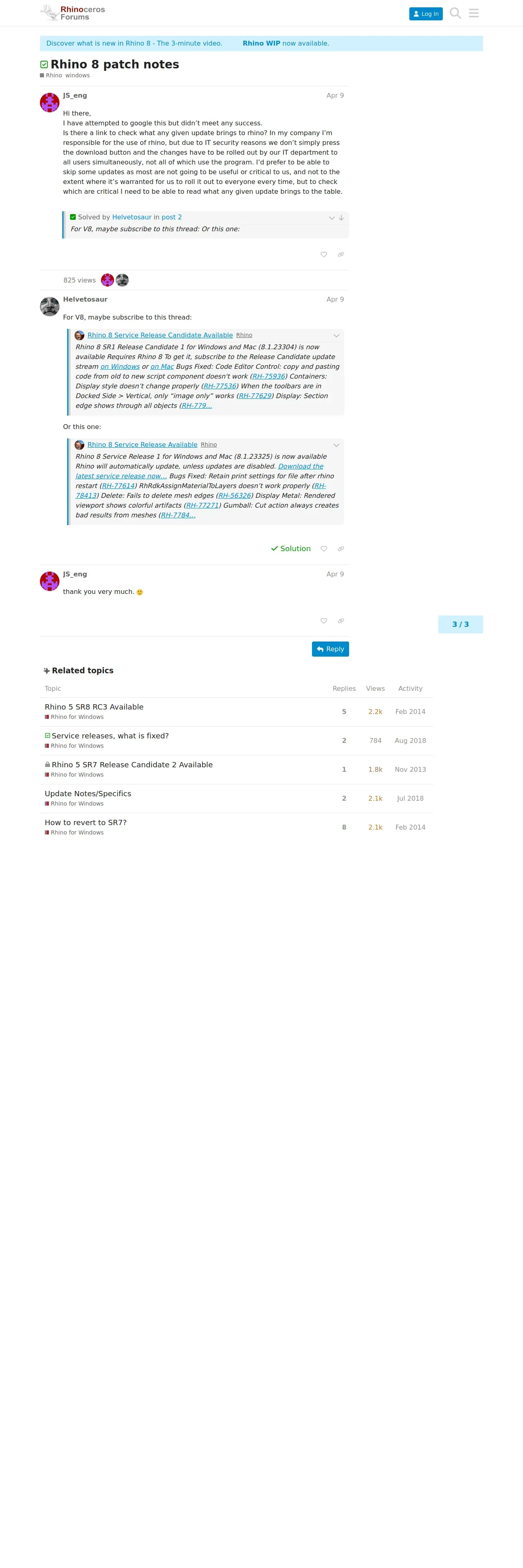Viewport: 523px width, 1568px height.
Task: Open issue link RH-56326
Action: (234, 495)
